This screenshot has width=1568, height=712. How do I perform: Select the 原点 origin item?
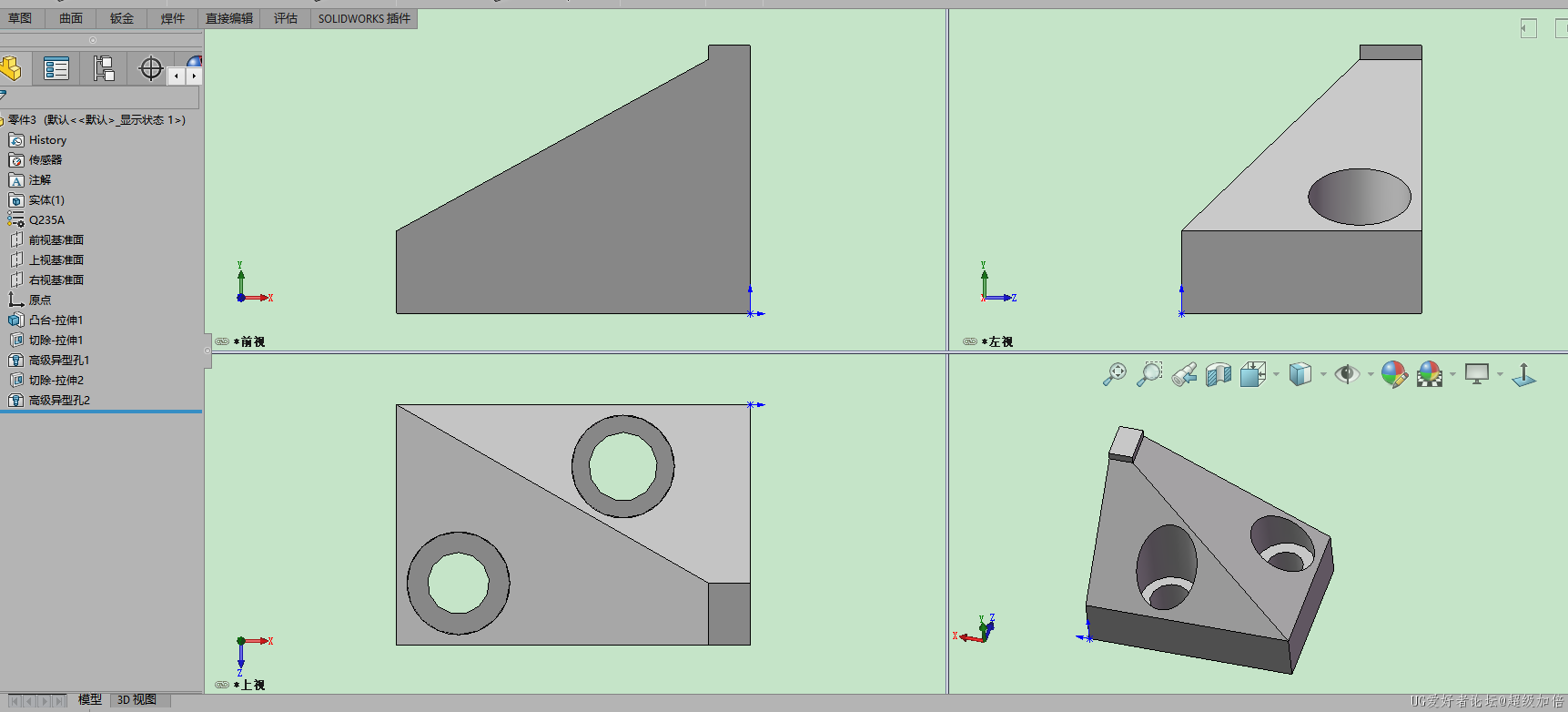click(x=30, y=300)
